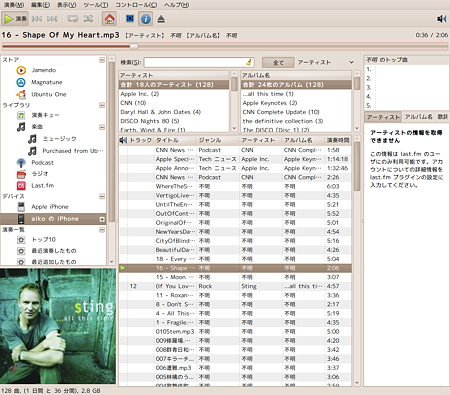450x395 pixels.
Task: Select the VertigoLive track row
Action: coord(235,196)
